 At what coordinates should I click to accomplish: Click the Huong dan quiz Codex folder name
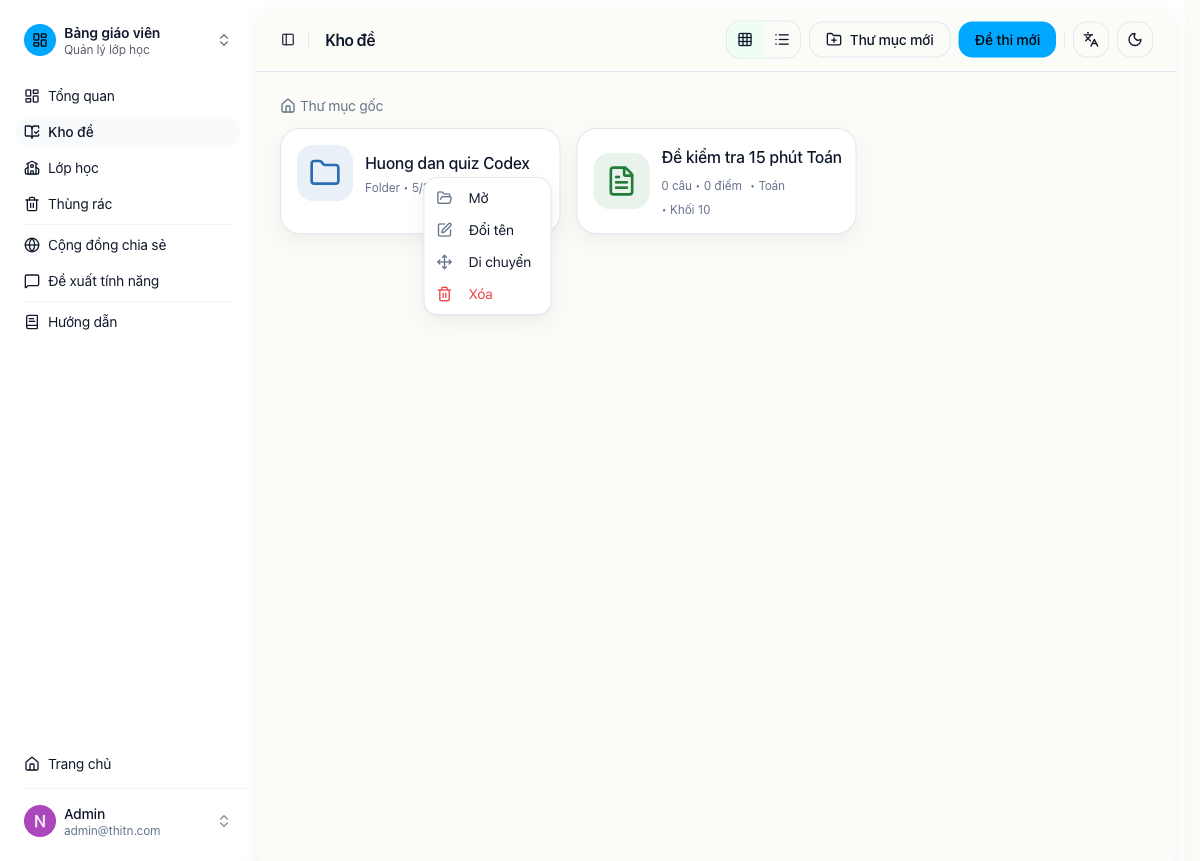coord(447,163)
